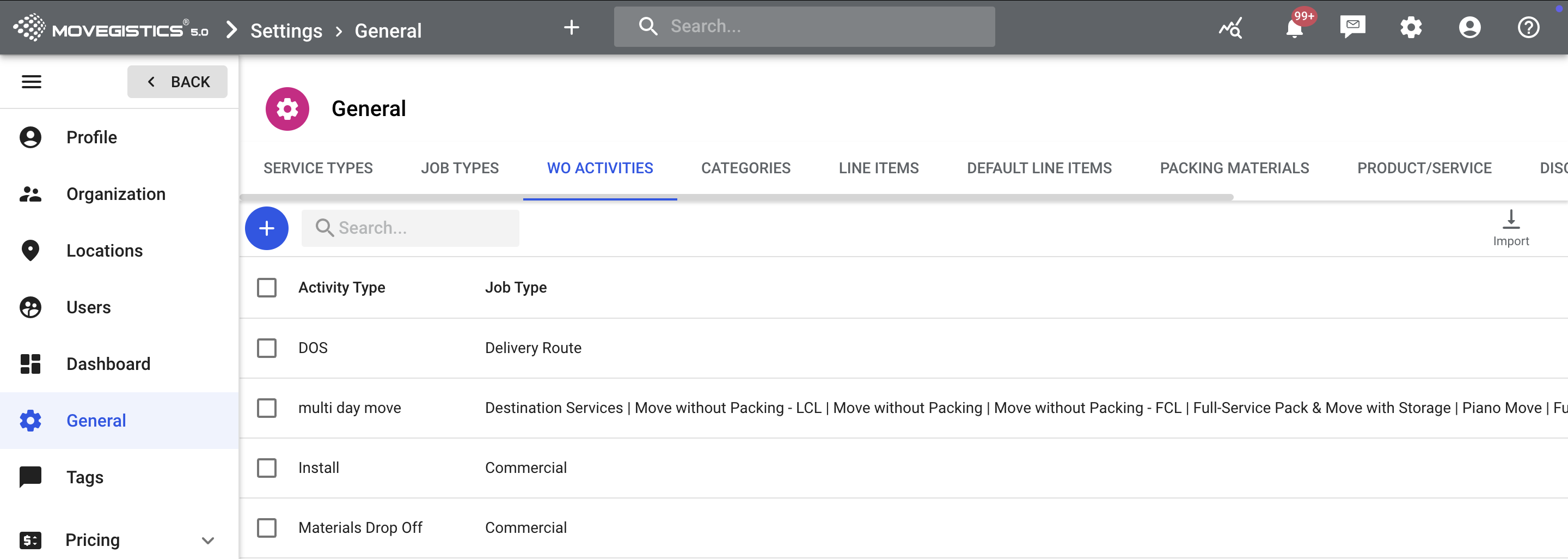This screenshot has height=559, width=1568.
Task: Expand the Pricing sidebar section
Action: point(207,540)
